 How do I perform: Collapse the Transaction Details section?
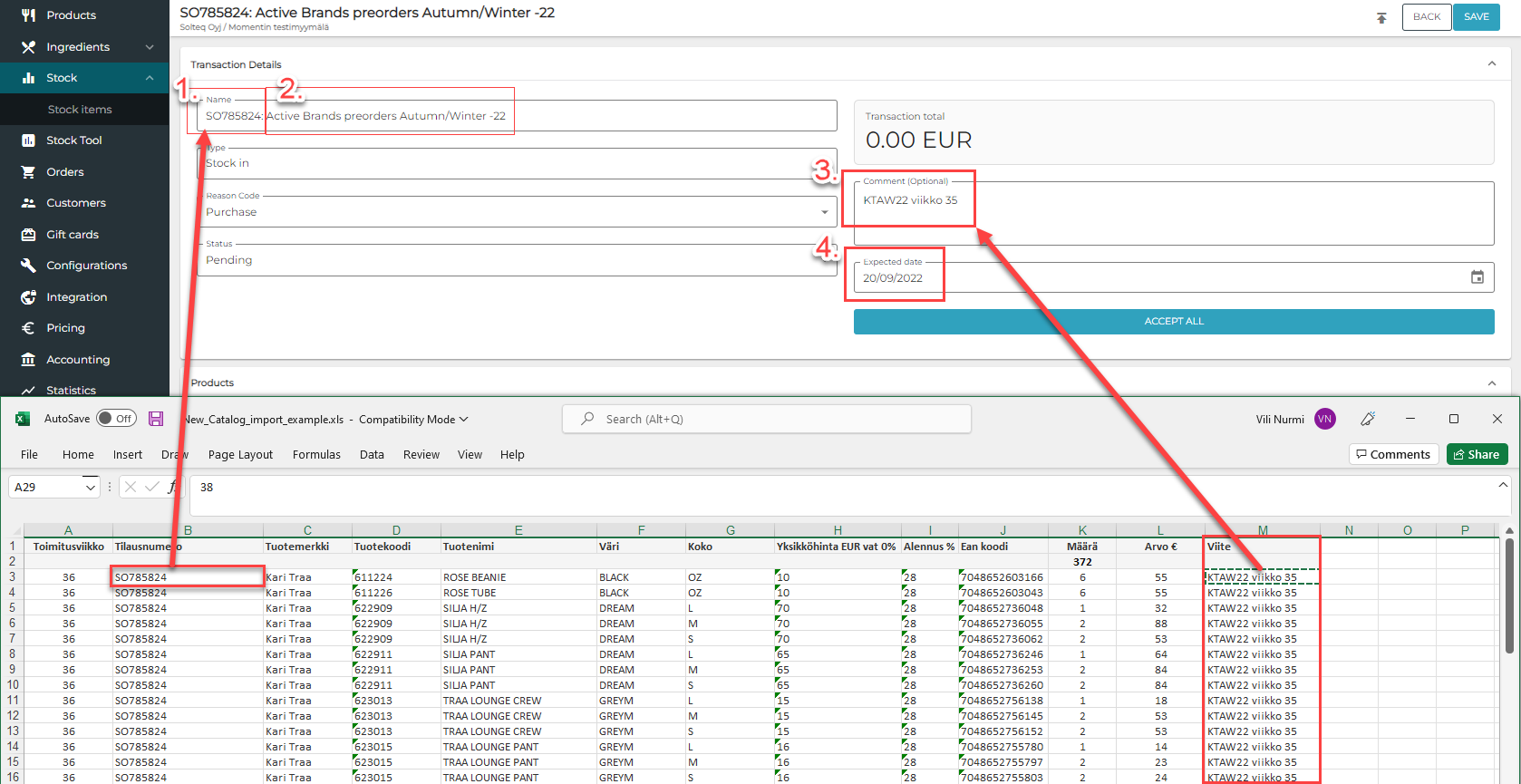coord(1491,64)
